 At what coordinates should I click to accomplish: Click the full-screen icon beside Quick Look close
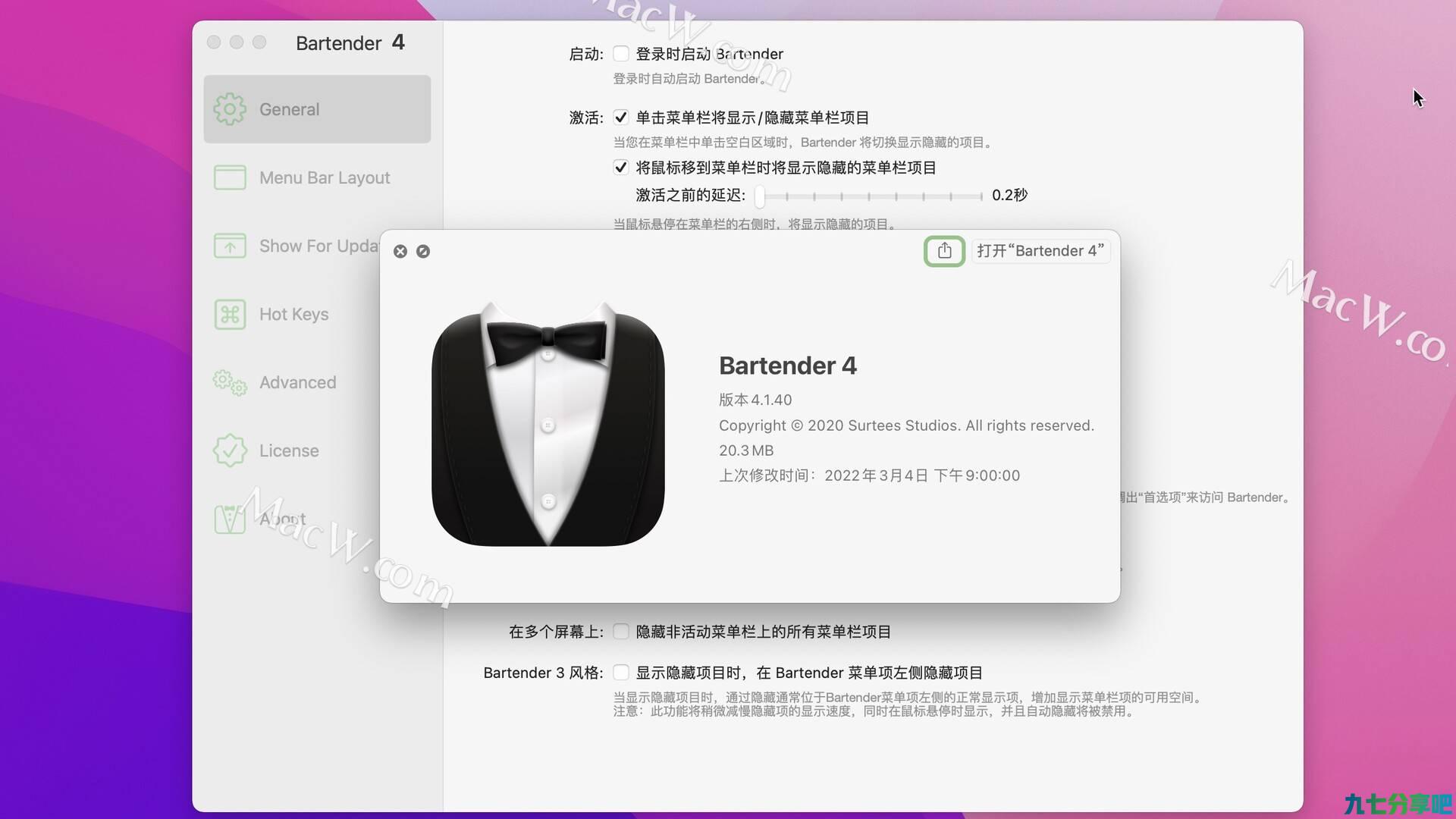tap(423, 251)
